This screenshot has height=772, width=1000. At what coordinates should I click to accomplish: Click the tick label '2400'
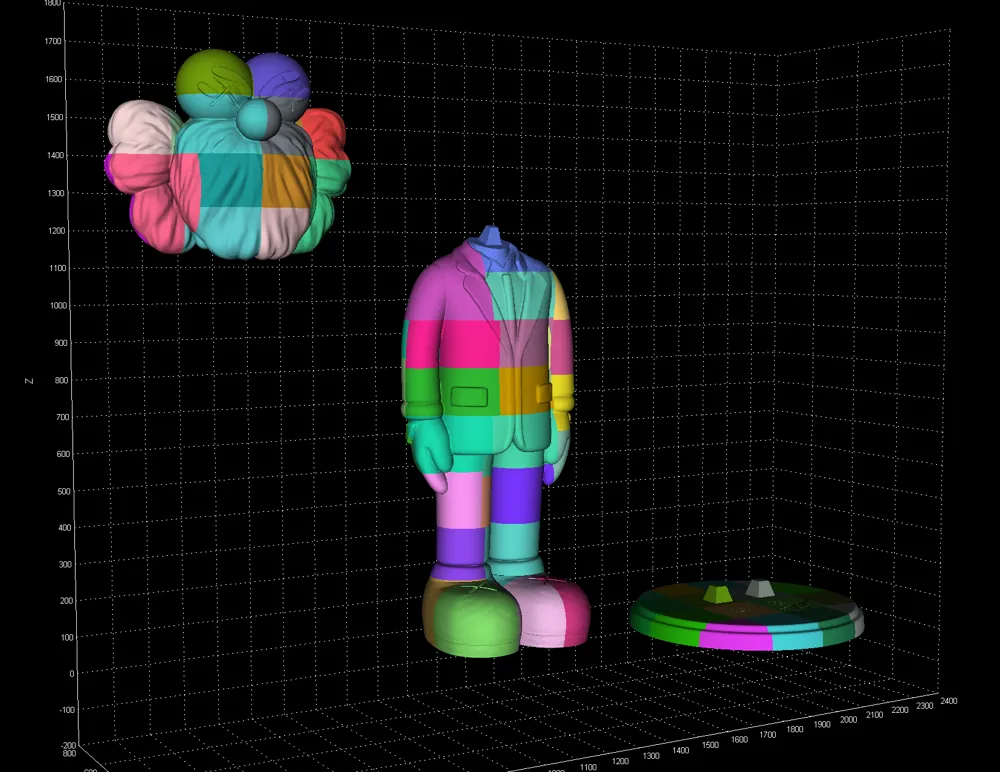pyautogui.click(x=948, y=701)
